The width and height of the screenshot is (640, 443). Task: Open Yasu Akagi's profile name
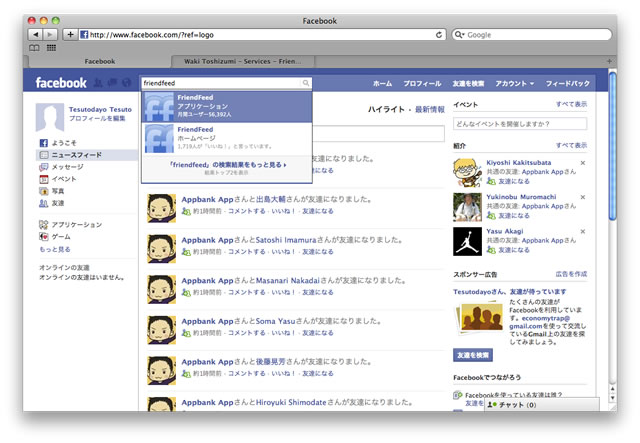504,231
